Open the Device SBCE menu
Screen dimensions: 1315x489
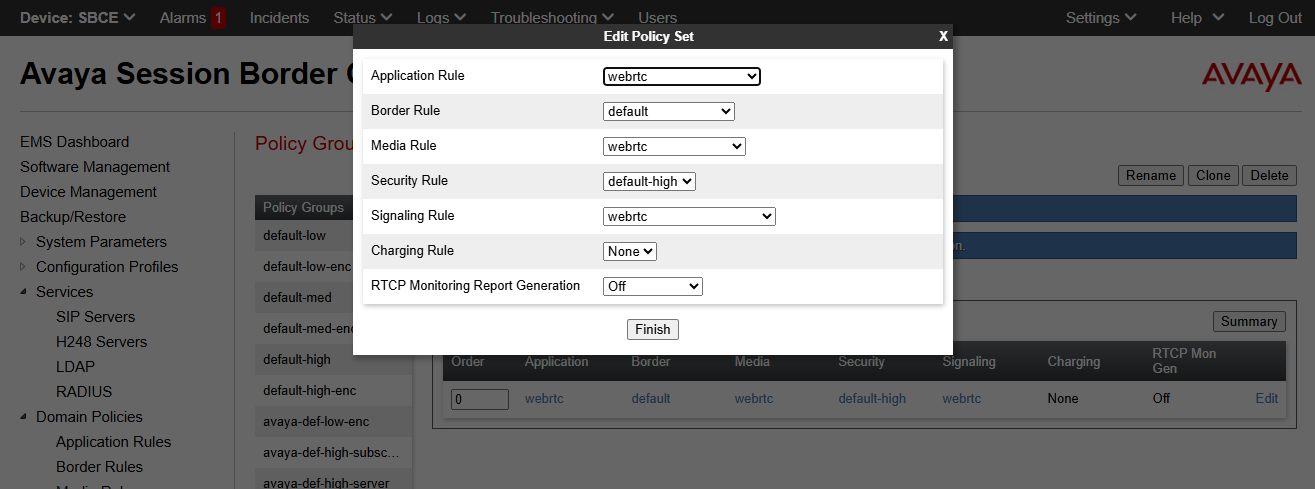[77, 18]
